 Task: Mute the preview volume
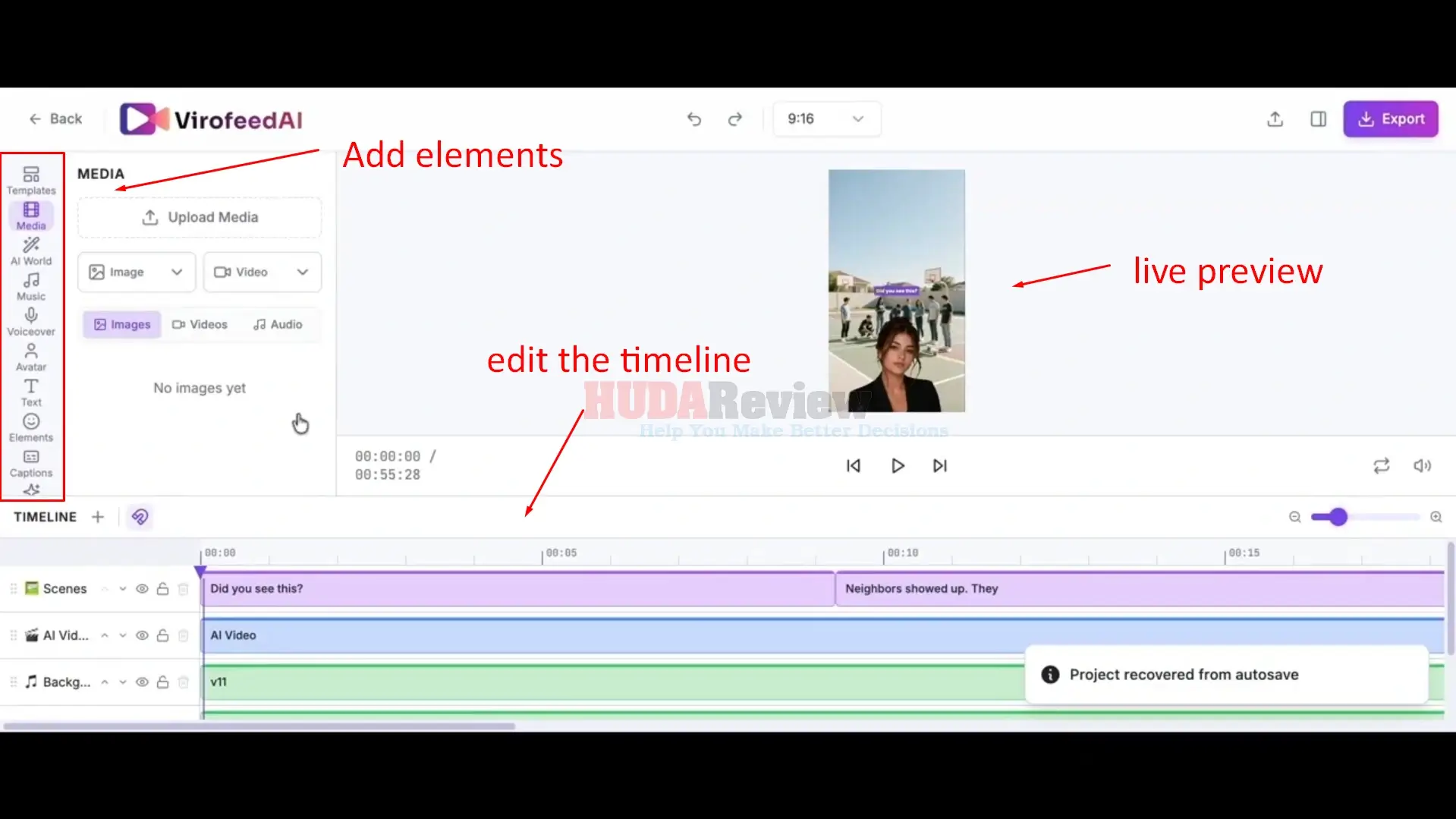tap(1423, 465)
